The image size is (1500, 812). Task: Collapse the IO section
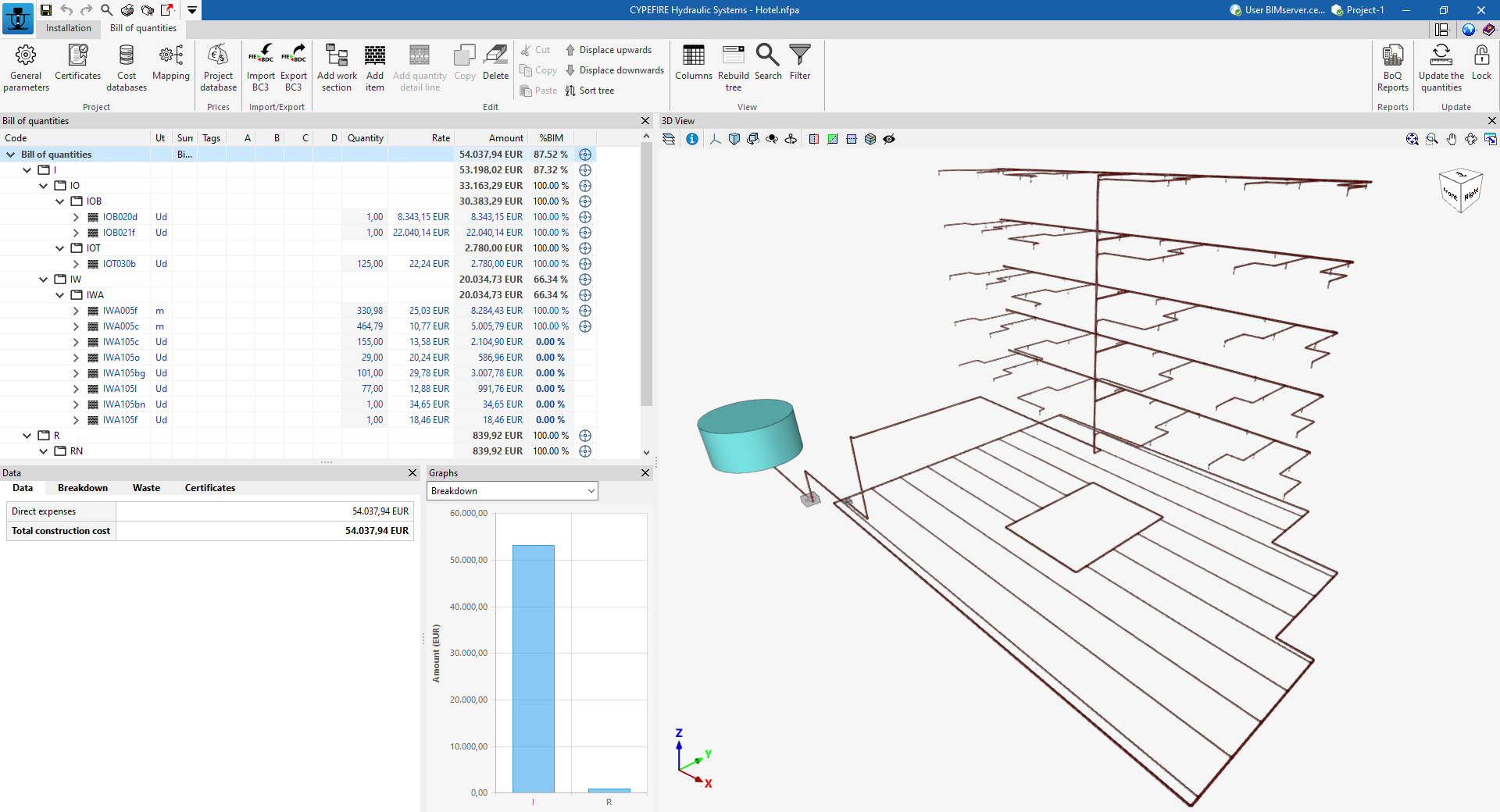[x=44, y=186]
